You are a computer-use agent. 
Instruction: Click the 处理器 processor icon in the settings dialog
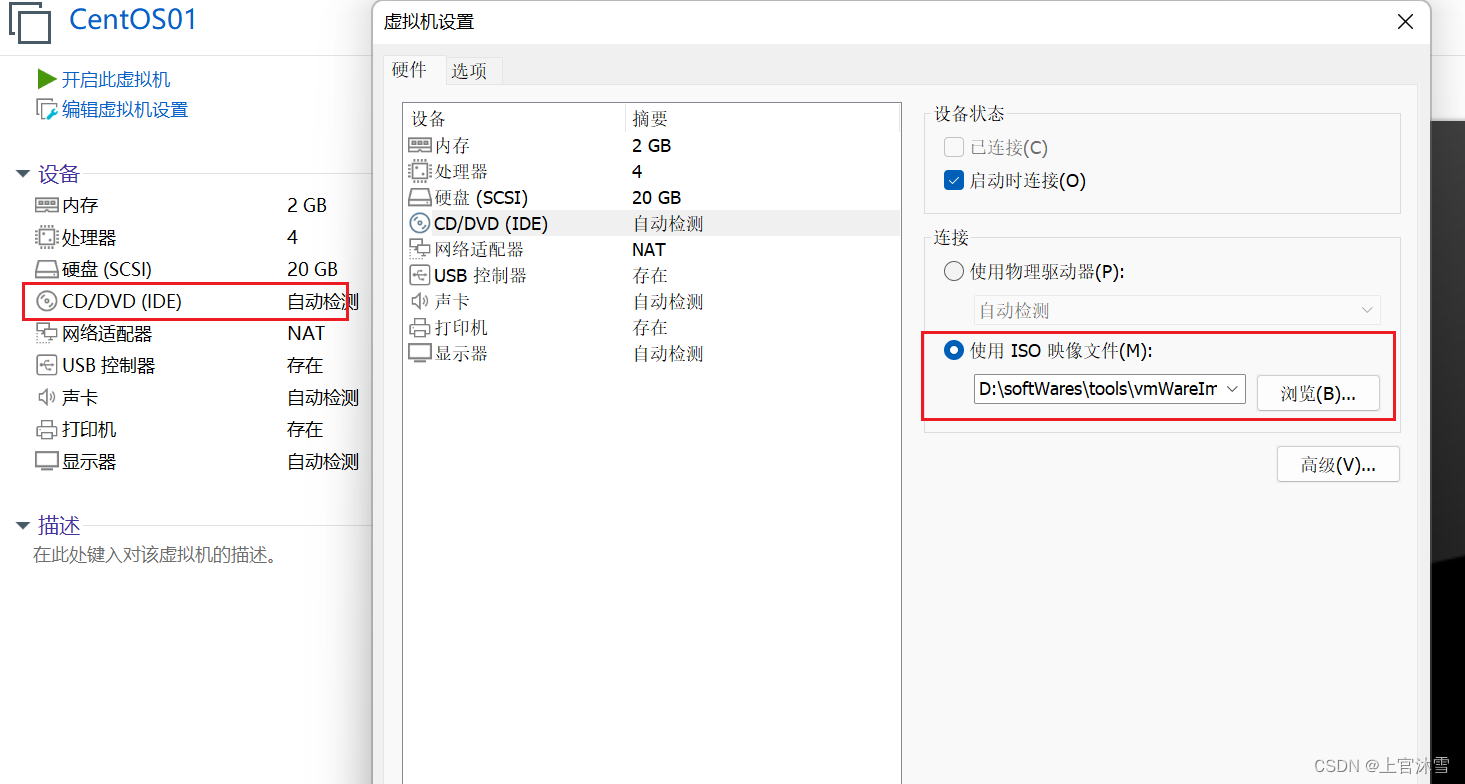coord(420,171)
